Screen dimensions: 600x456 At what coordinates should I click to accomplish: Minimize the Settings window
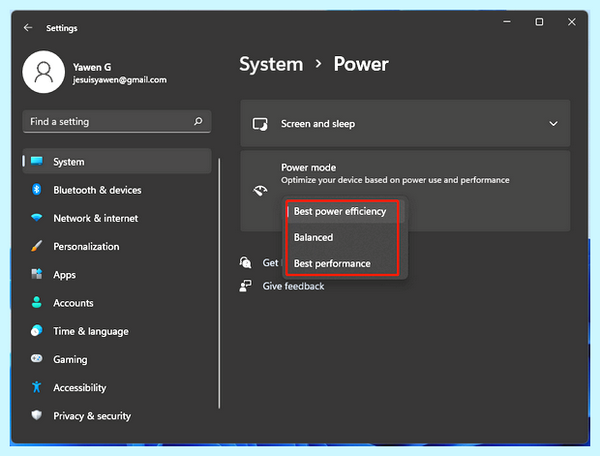pos(507,22)
